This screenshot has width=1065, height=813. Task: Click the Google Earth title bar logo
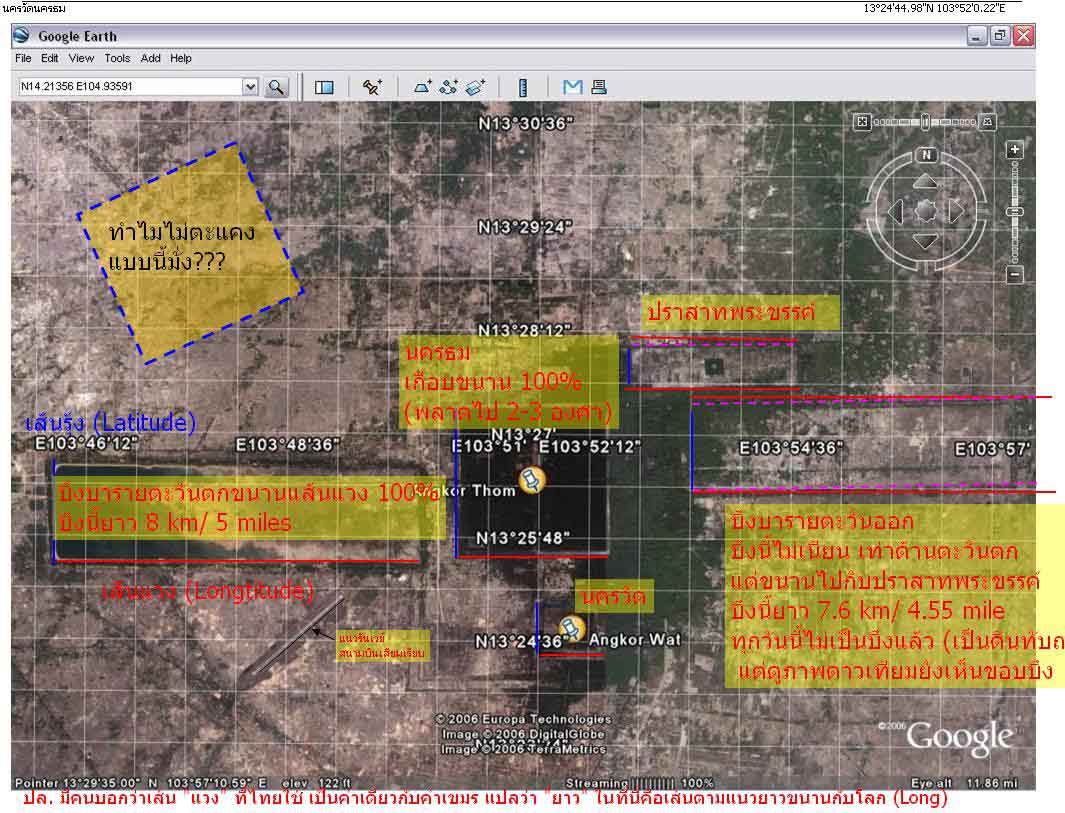coord(22,35)
